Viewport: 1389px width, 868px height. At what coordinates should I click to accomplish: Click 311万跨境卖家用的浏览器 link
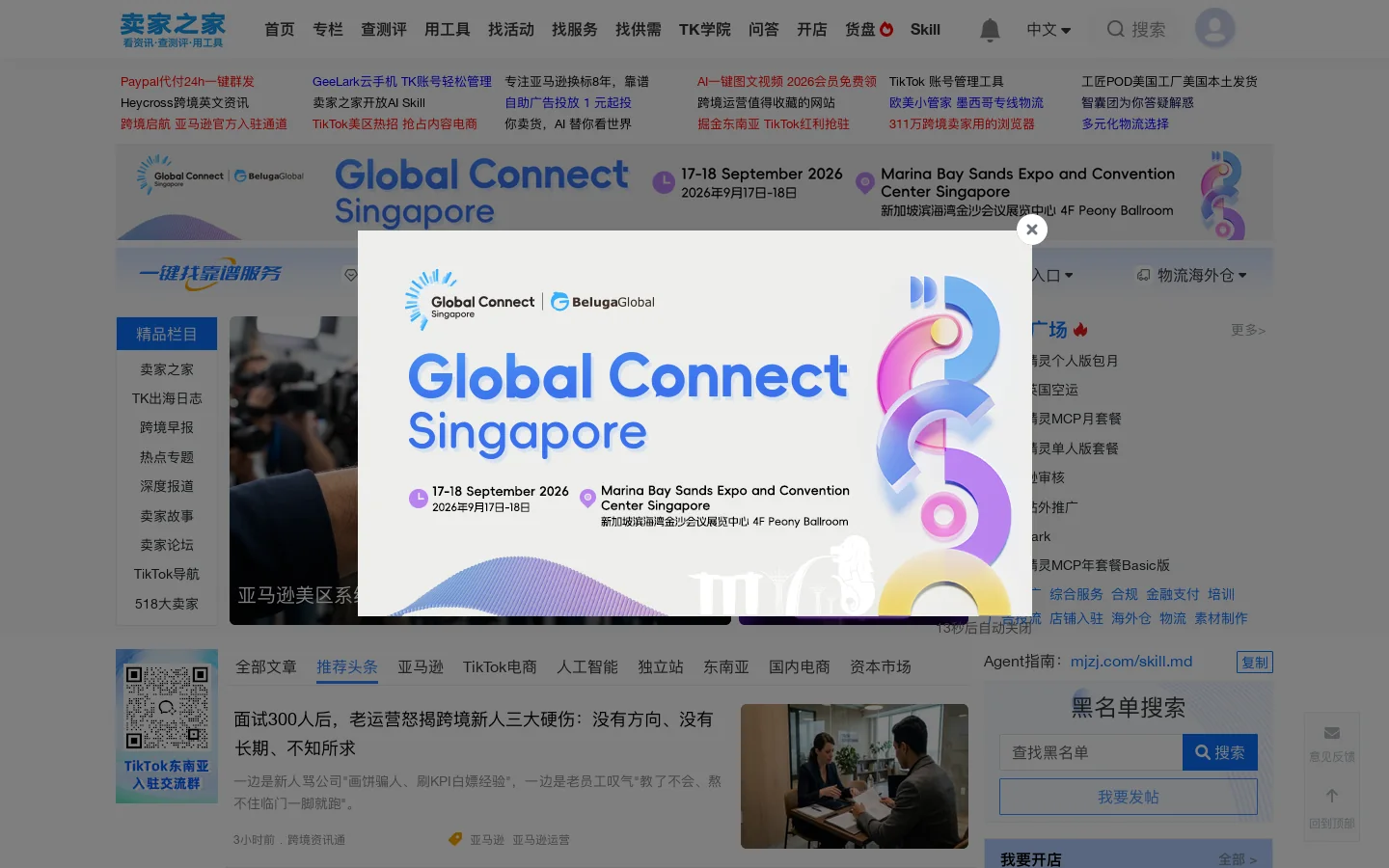pyautogui.click(x=962, y=124)
